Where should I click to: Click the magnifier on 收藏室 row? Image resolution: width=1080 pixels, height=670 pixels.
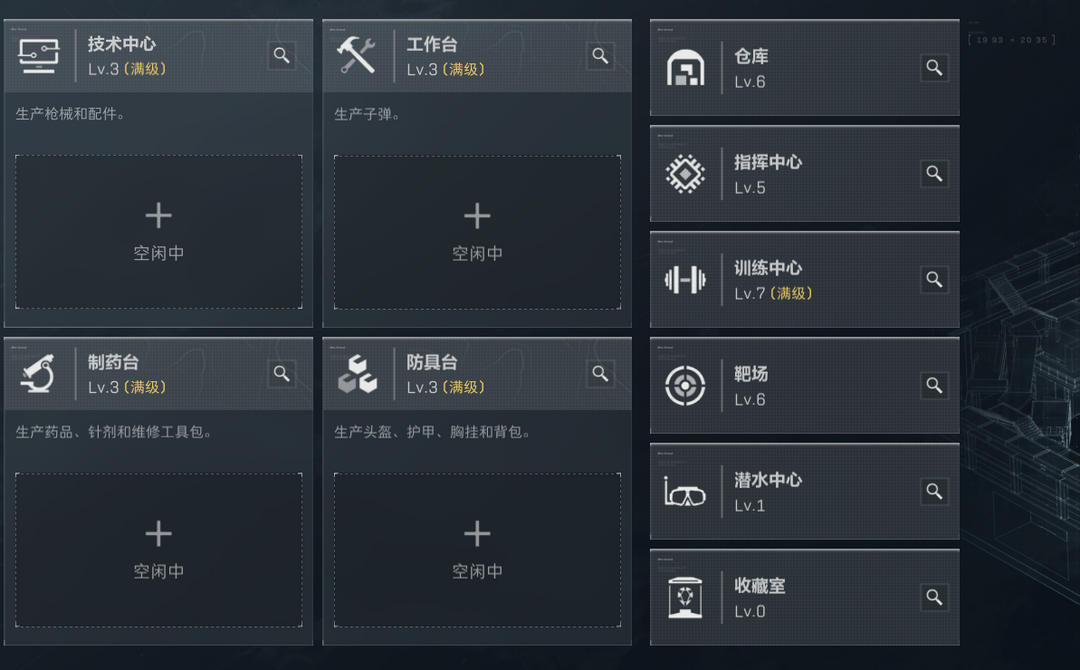934,598
